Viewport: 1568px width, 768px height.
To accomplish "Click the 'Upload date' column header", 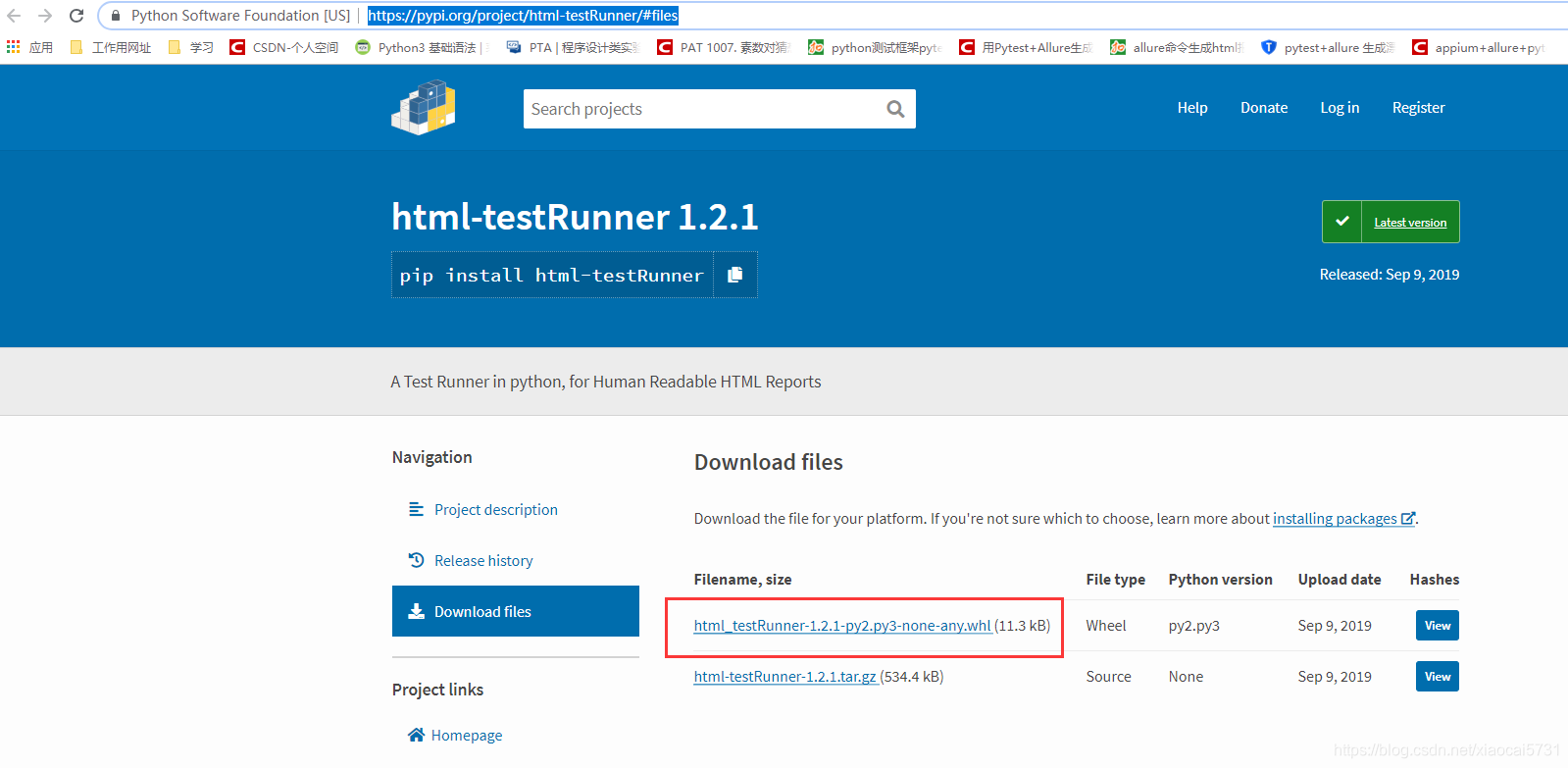I will coord(1340,580).
